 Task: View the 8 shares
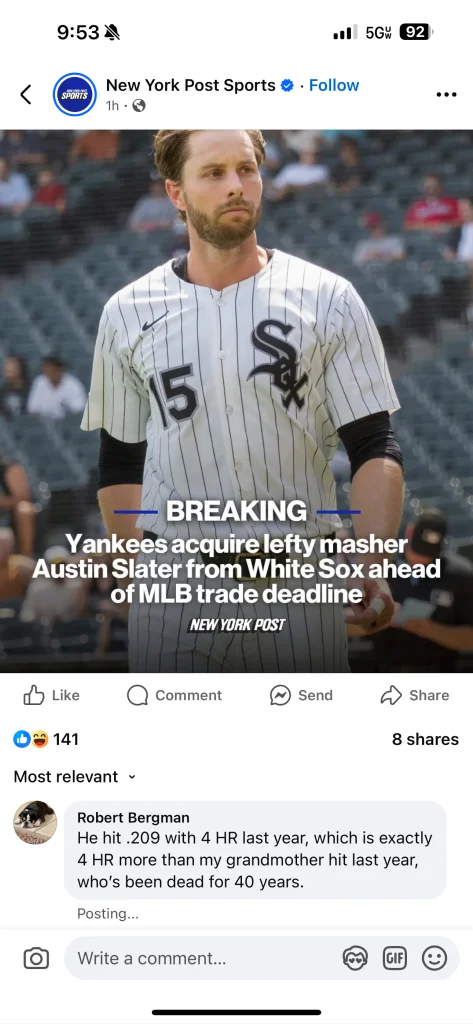425,739
